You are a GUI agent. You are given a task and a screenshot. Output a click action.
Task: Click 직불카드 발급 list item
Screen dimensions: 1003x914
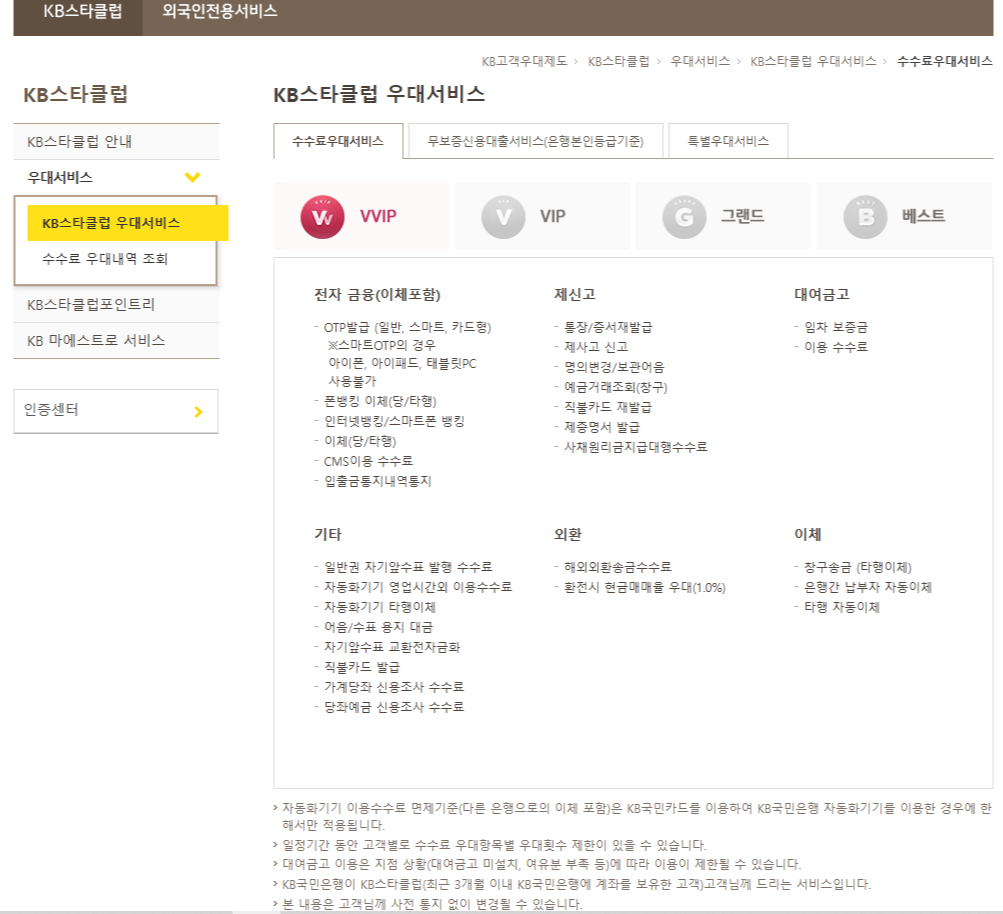[x=361, y=667]
